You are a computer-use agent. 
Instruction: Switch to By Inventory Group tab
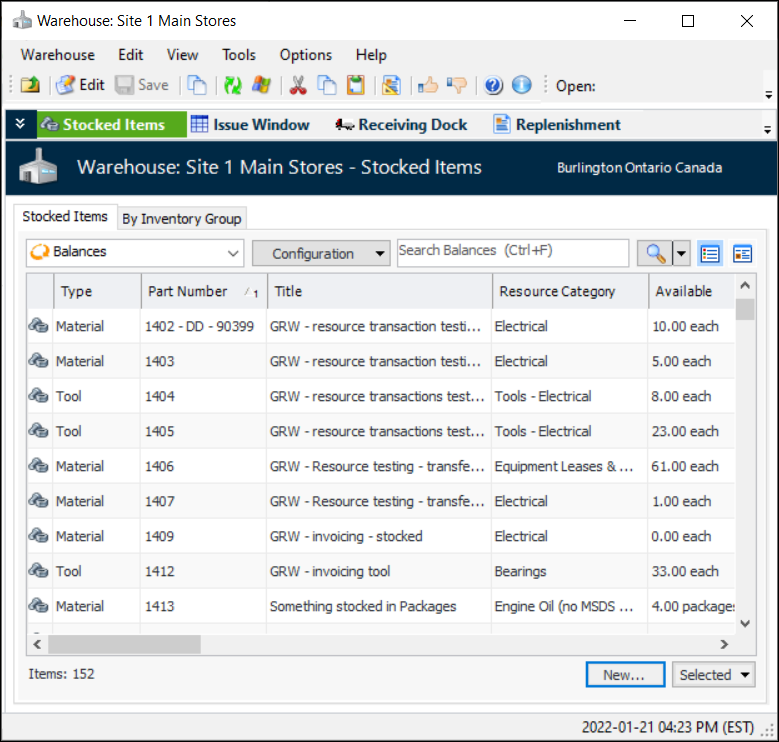click(181, 218)
